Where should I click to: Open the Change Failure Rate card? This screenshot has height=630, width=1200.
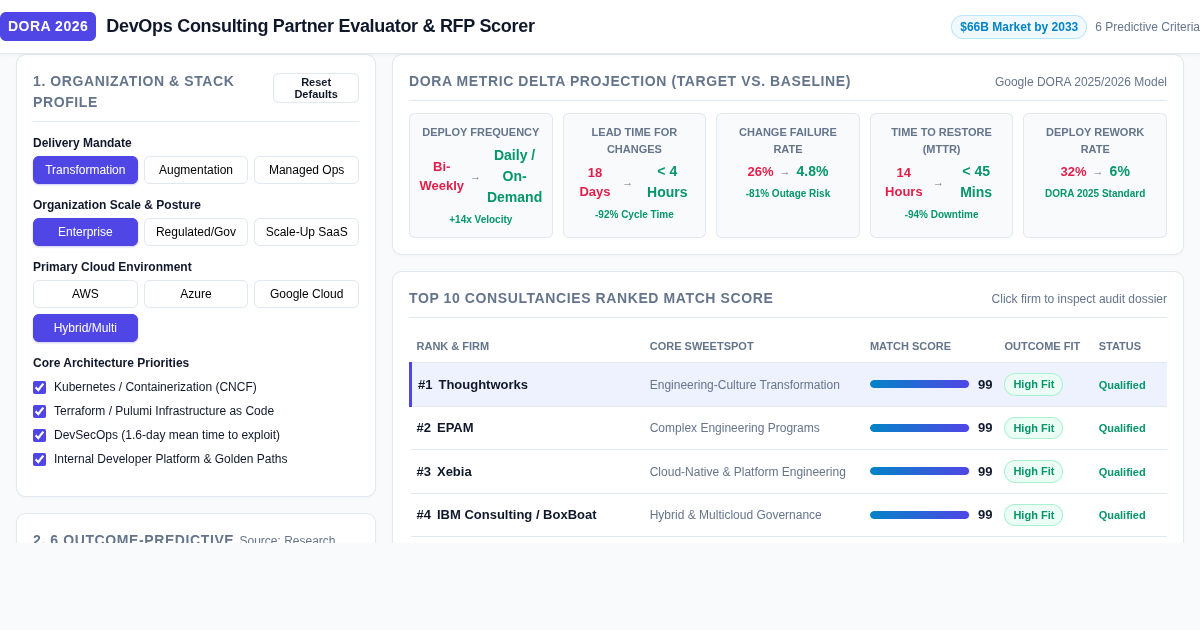click(x=788, y=175)
